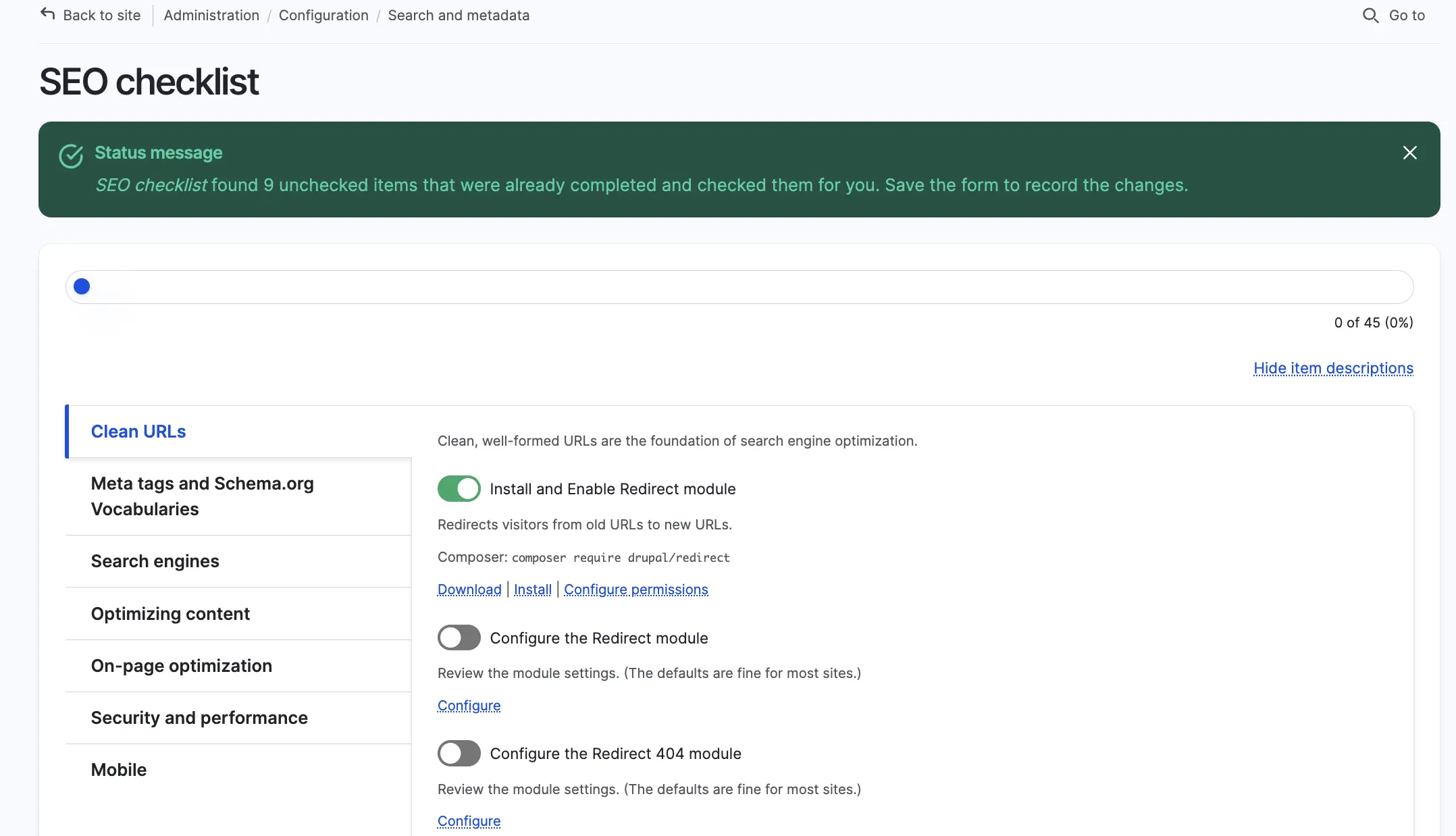Toggle off Install and Enable Redirect module
Viewport: 1456px width, 836px height.
tap(459, 488)
